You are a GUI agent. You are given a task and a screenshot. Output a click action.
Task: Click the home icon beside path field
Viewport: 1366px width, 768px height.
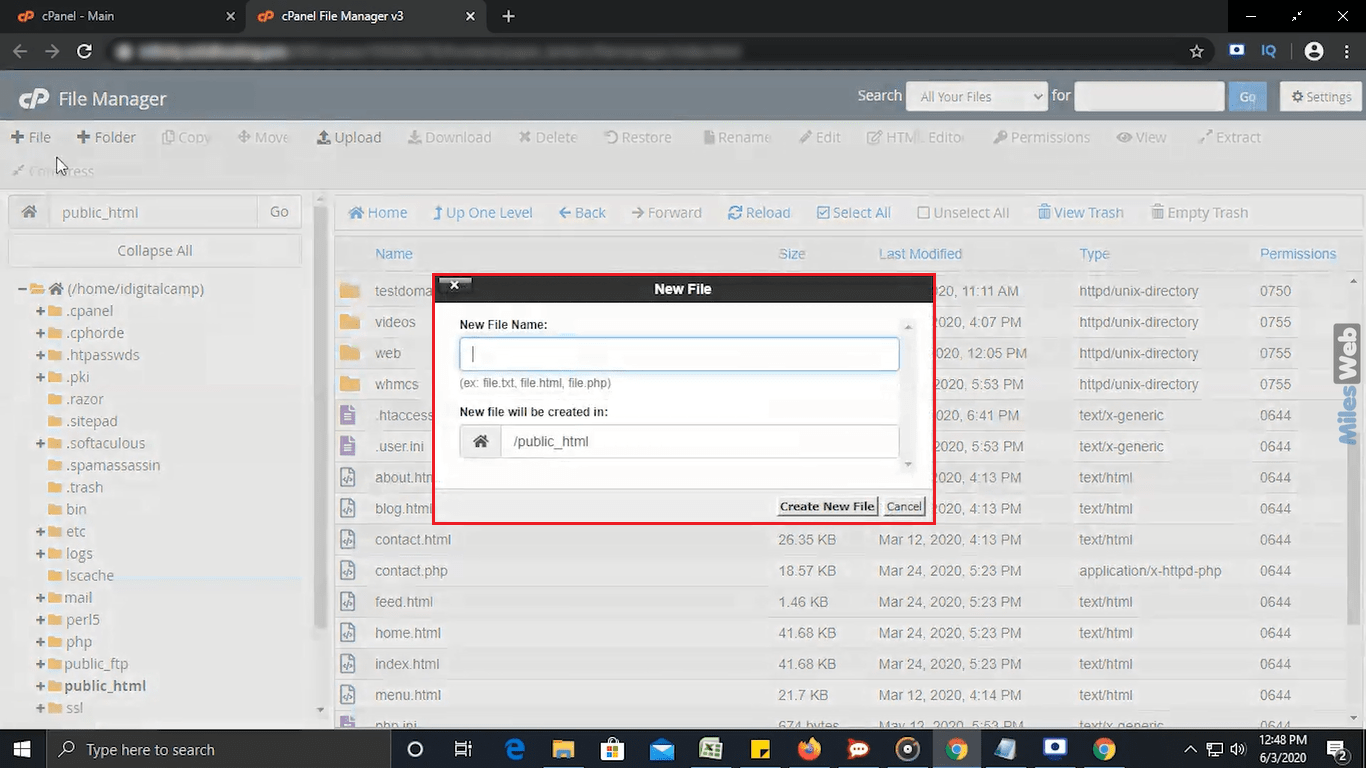click(30, 212)
